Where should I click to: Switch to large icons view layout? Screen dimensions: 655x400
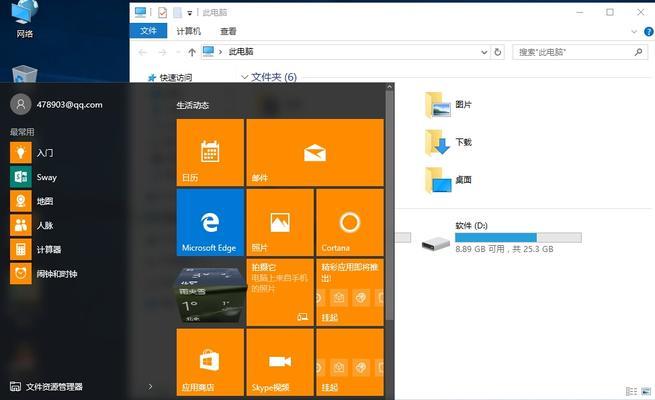646,391
